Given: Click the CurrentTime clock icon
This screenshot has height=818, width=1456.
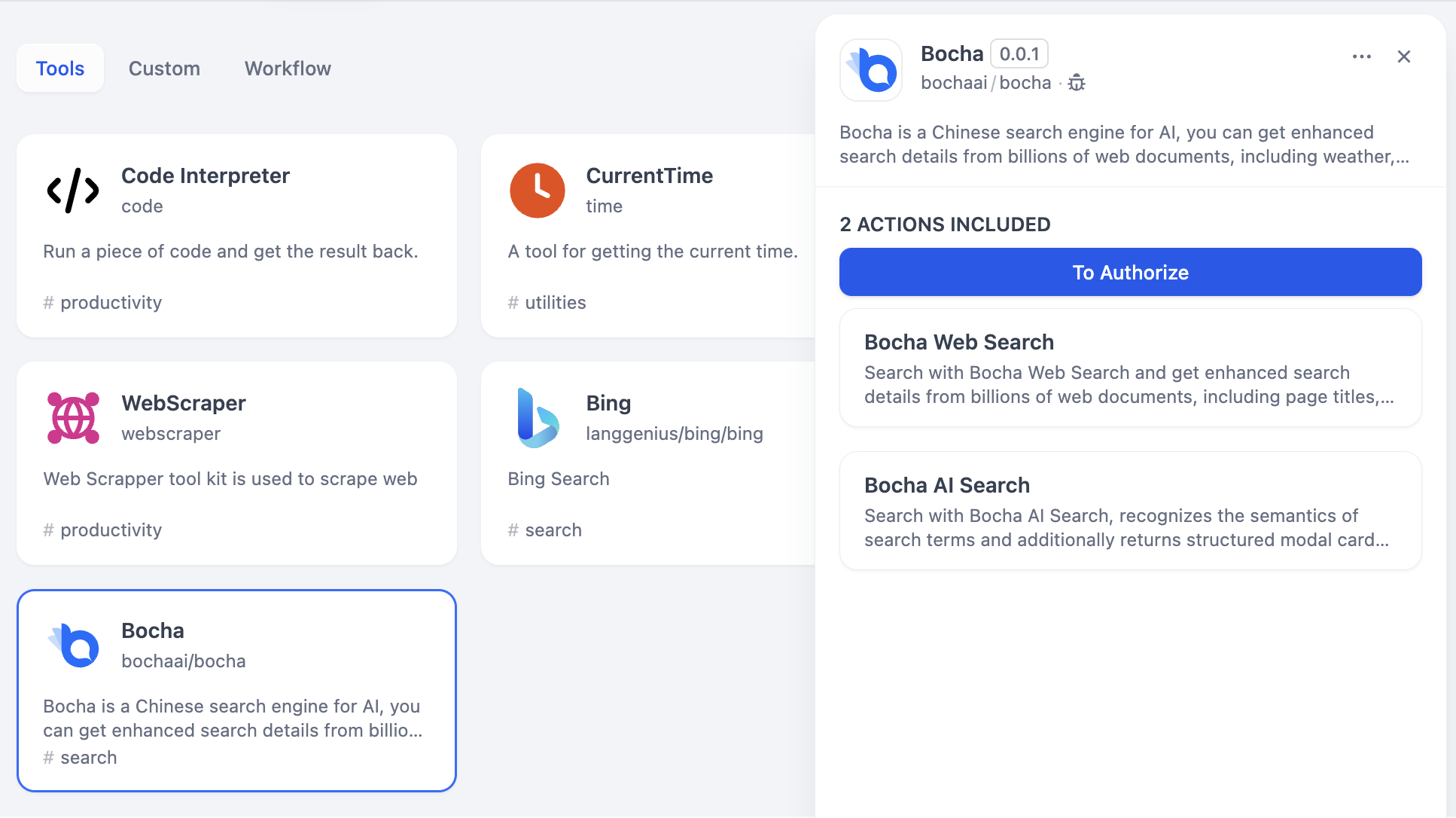Looking at the screenshot, I should pos(538,191).
